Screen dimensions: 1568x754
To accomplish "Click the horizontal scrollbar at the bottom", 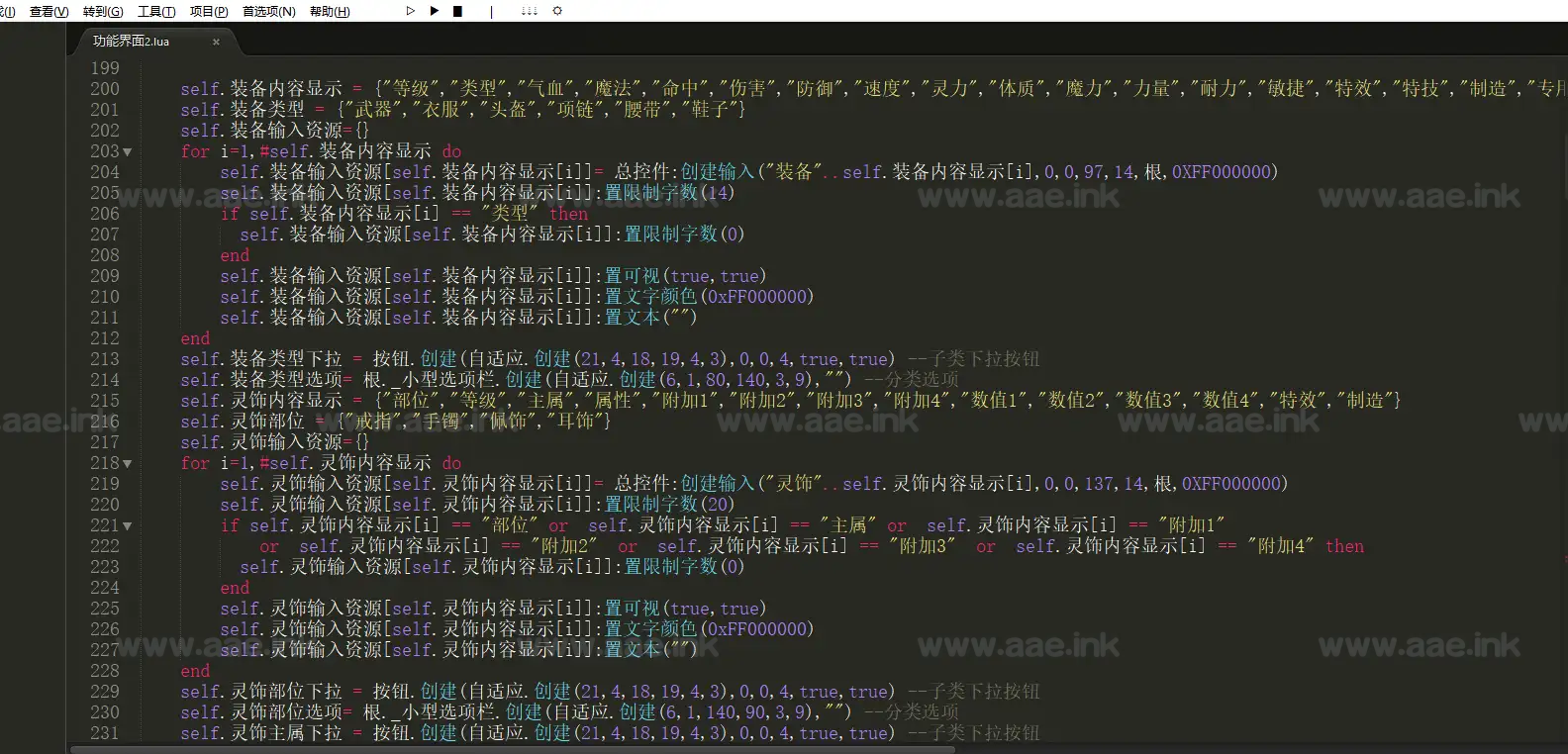I will (x=513, y=749).
